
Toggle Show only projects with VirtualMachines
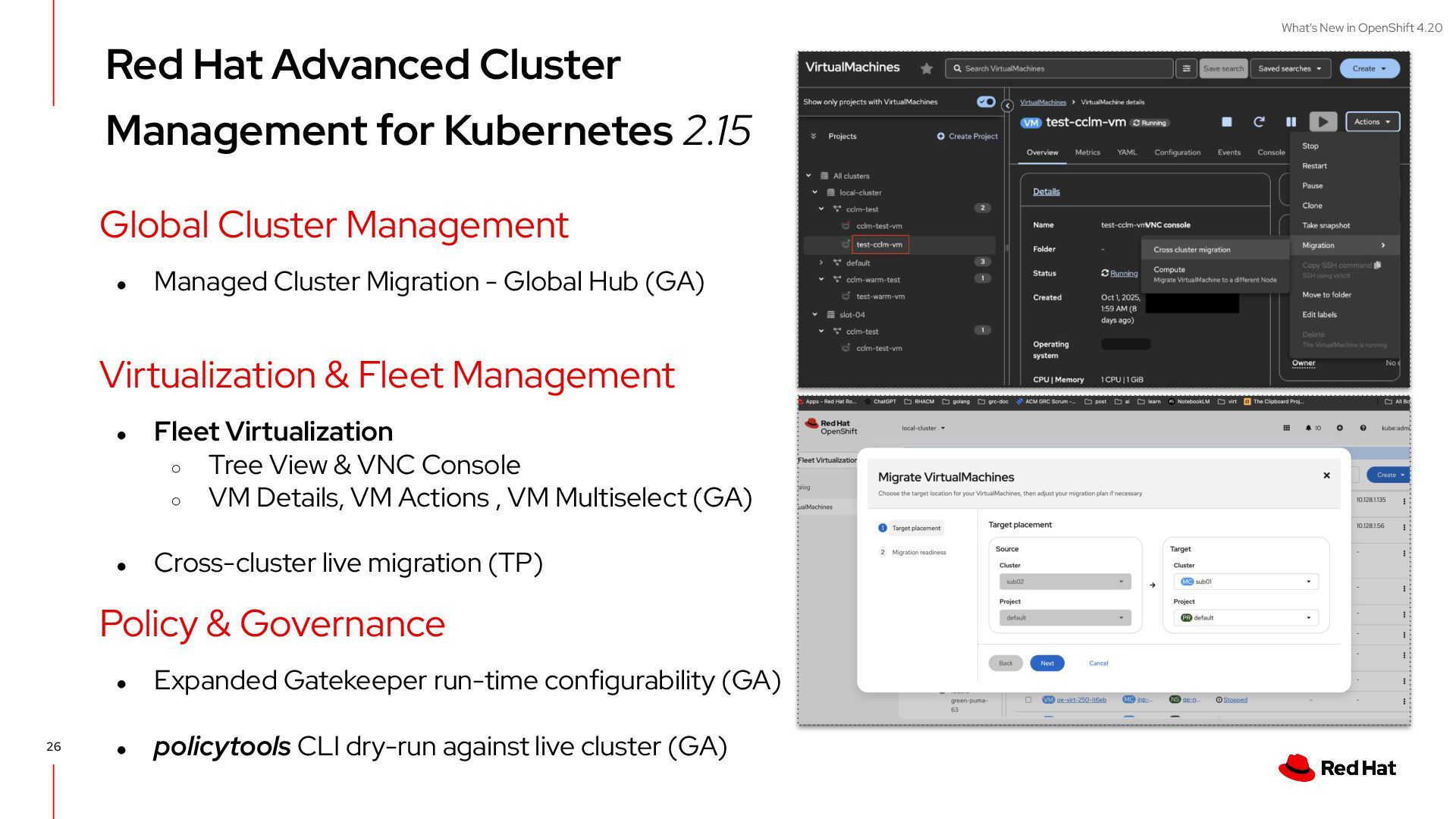click(x=986, y=102)
